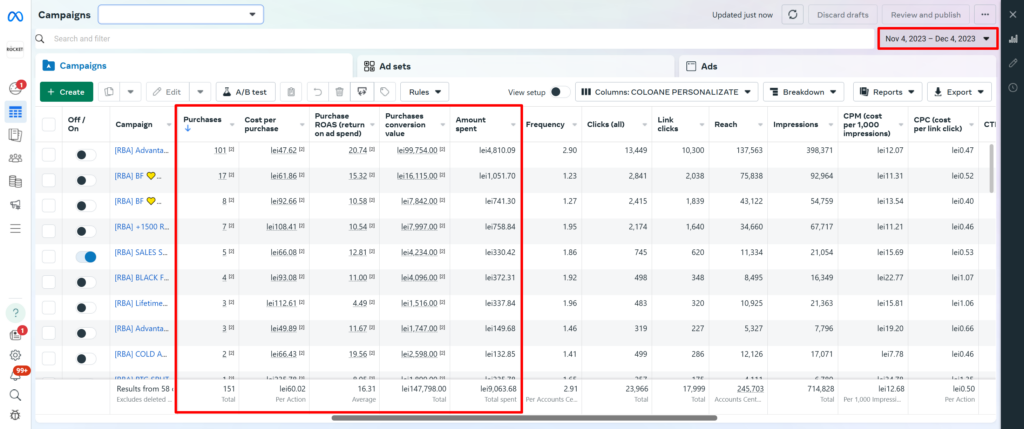Click the vertical scrollbar of the table
The width and height of the screenshot is (1024, 429).
(991, 168)
